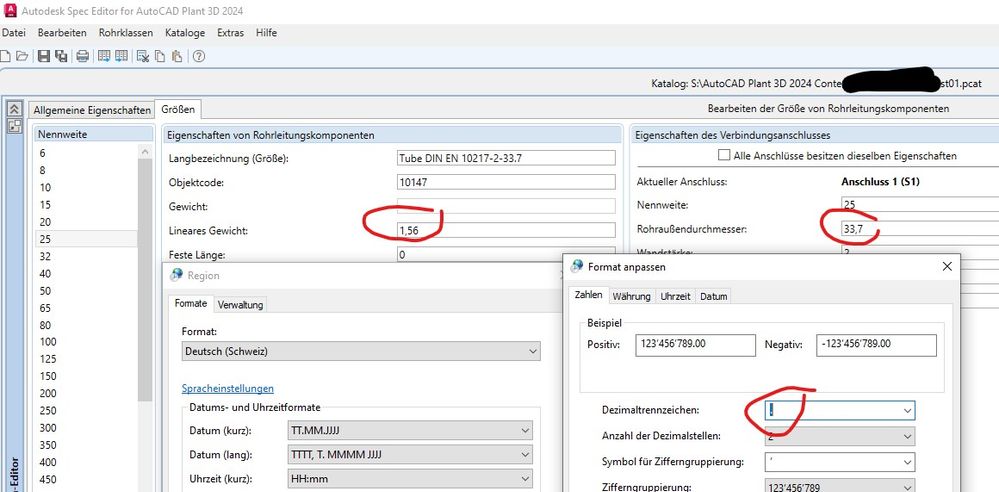The image size is (999, 492).
Task: Expand the Datum (kurz) dropdown
Action: click(411, 431)
